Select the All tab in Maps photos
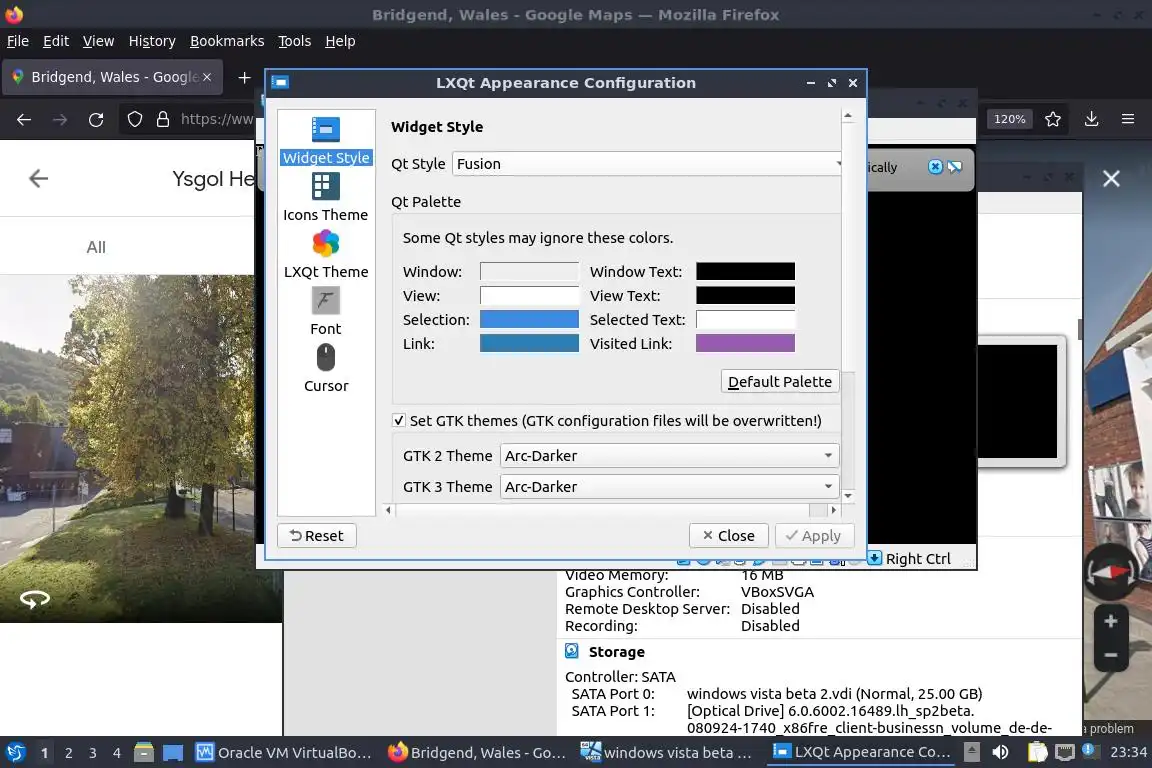 [96, 247]
